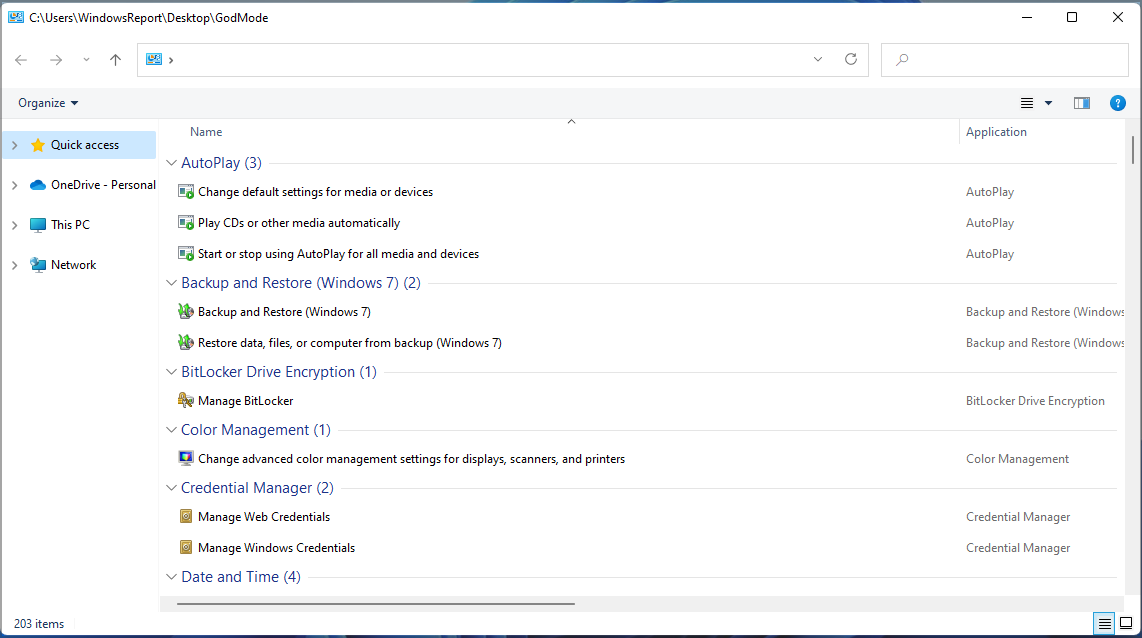The width and height of the screenshot is (1142, 638).
Task: Refresh the GodMode folder
Action: (x=851, y=59)
